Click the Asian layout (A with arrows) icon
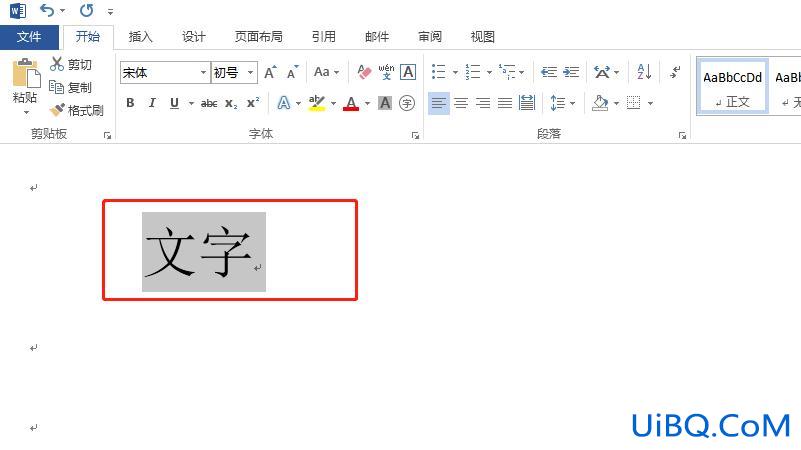Viewport: 801px width, 450px height. pyautogui.click(x=602, y=72)
